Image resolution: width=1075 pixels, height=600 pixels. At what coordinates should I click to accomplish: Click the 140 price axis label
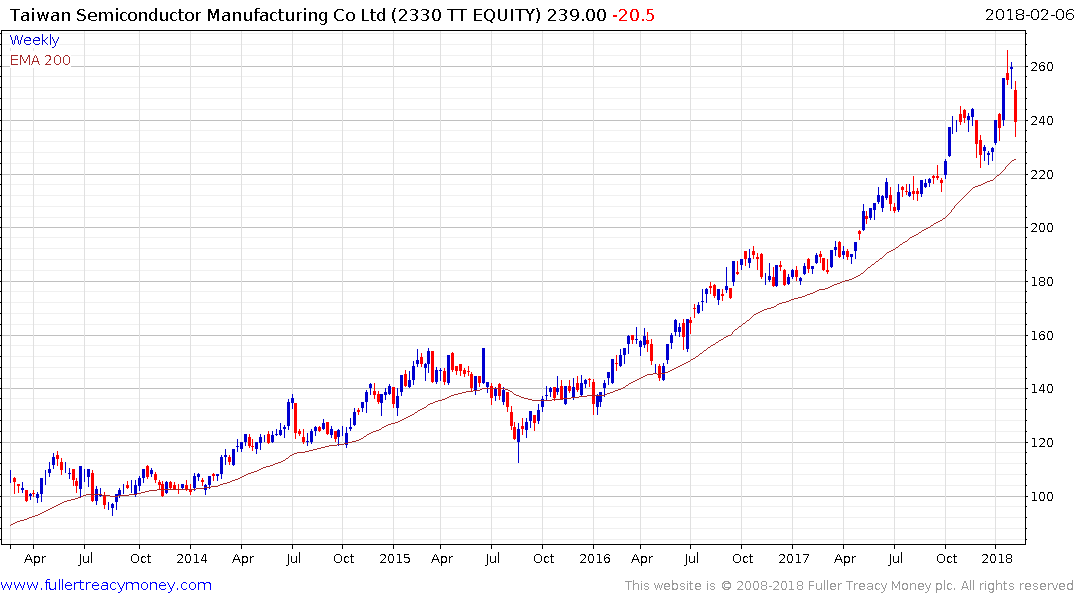(1042, 389)
